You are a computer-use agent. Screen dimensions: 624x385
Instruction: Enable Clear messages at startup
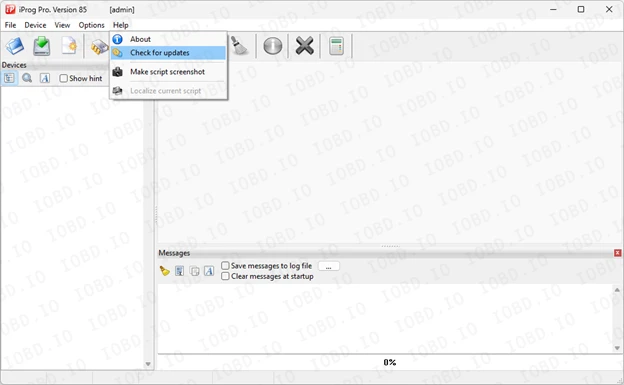[x=225, y=276]
